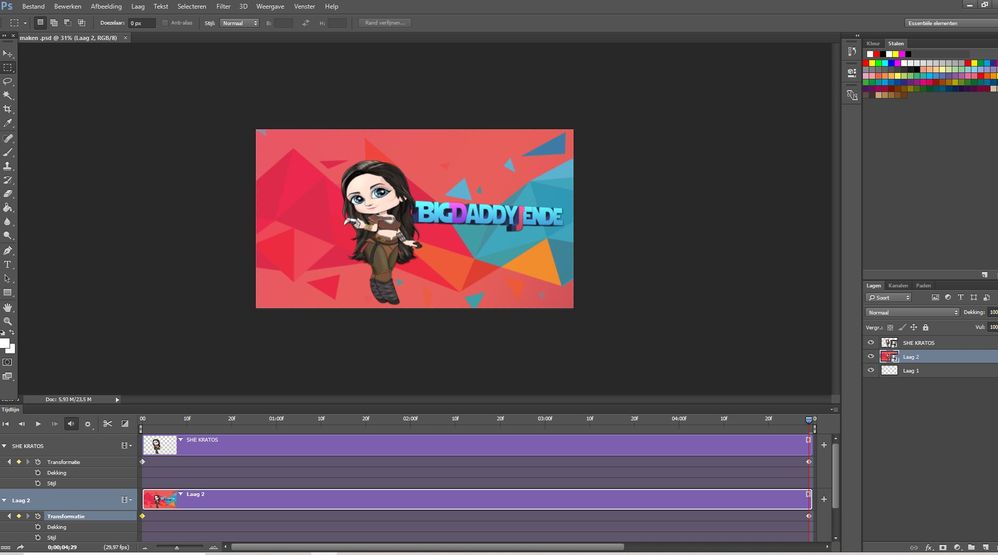998x555 pixels.
Task: Choose add-to-selection mode icon
Action: click(x=53, y=22)
